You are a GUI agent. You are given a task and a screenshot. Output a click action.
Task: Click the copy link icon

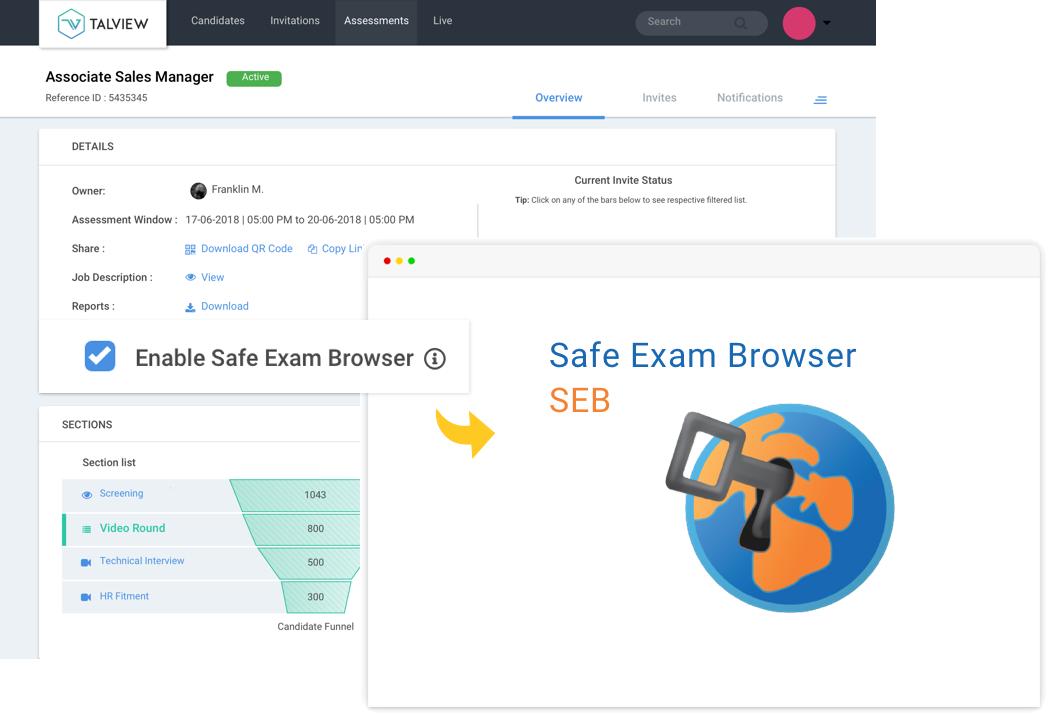(x=312, y=249)
